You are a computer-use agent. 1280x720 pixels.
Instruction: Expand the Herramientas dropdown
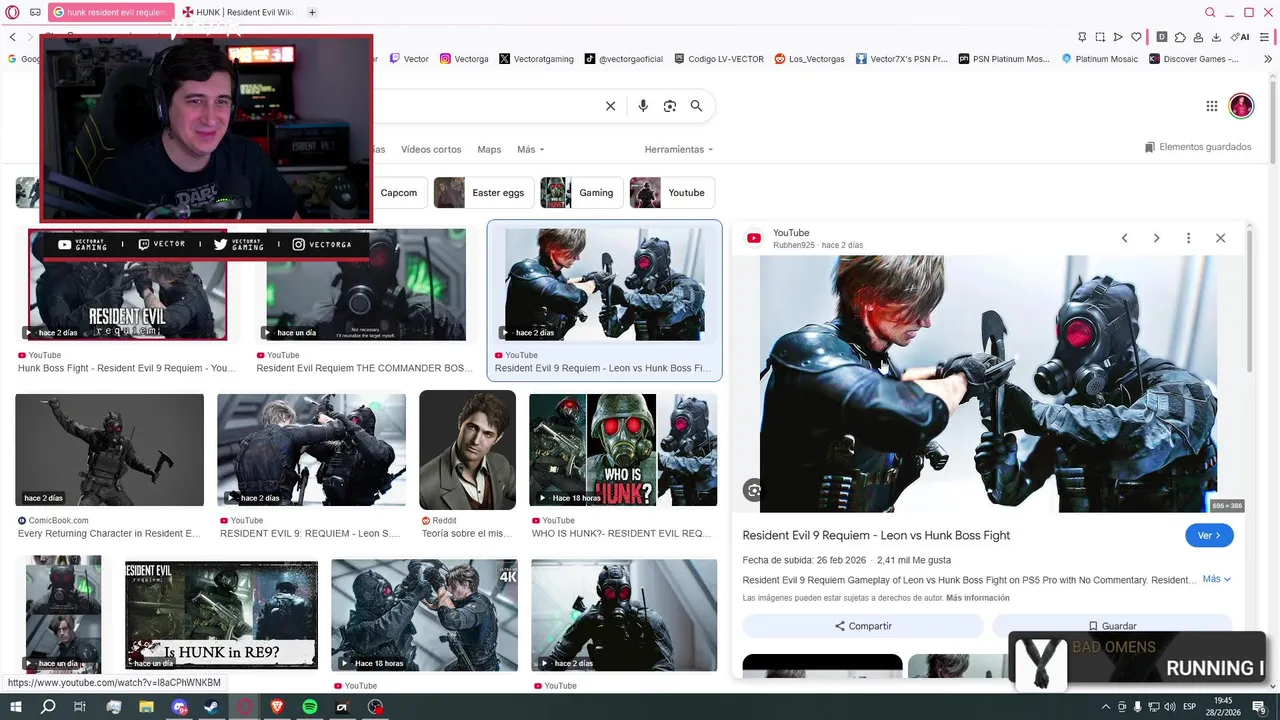tap(679, 150)
